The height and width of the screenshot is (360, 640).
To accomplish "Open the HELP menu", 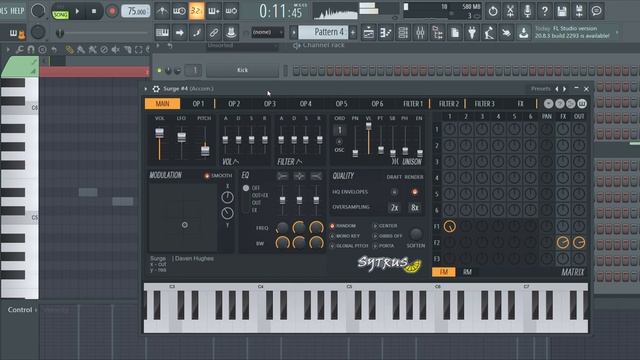I will [x=17, y=11].
